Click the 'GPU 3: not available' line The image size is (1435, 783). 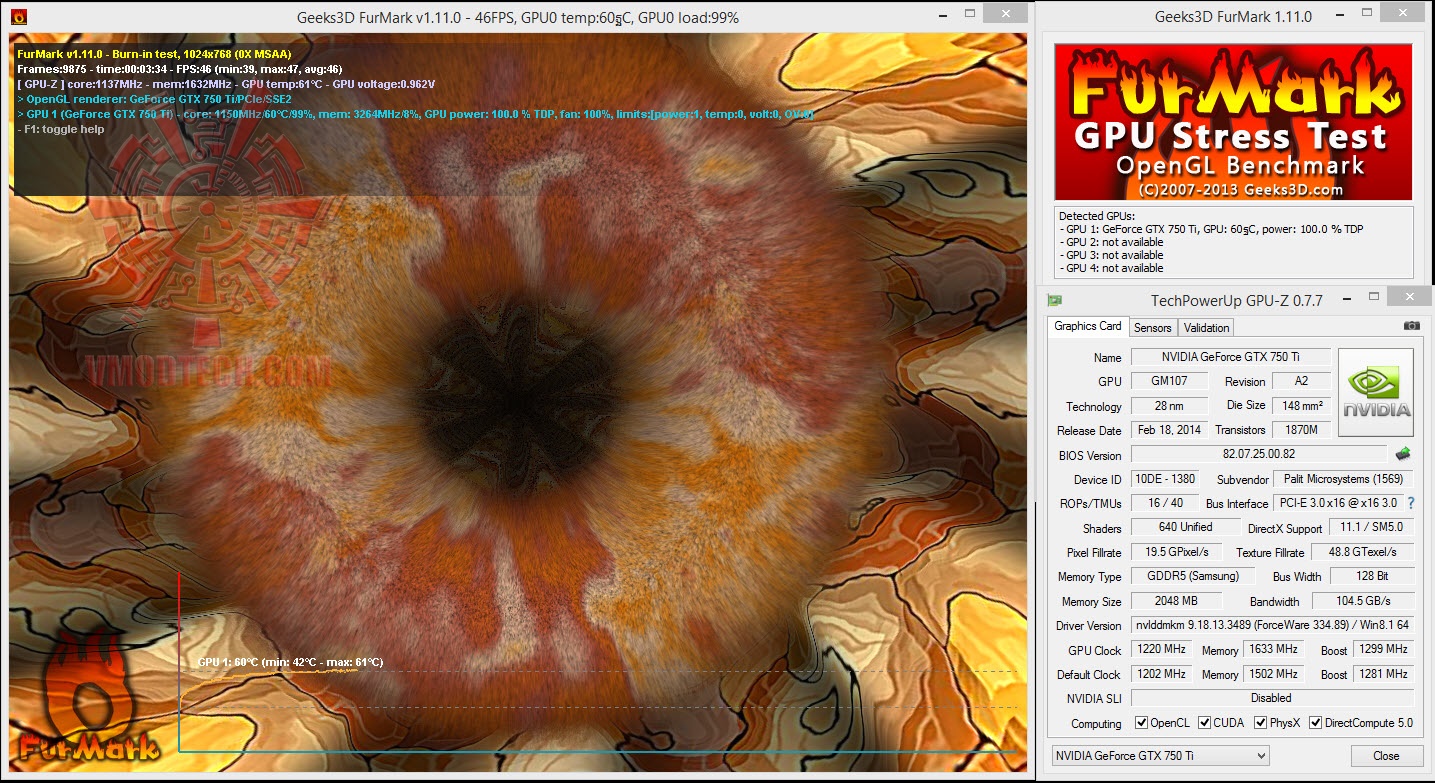(x=1112, y=255)
